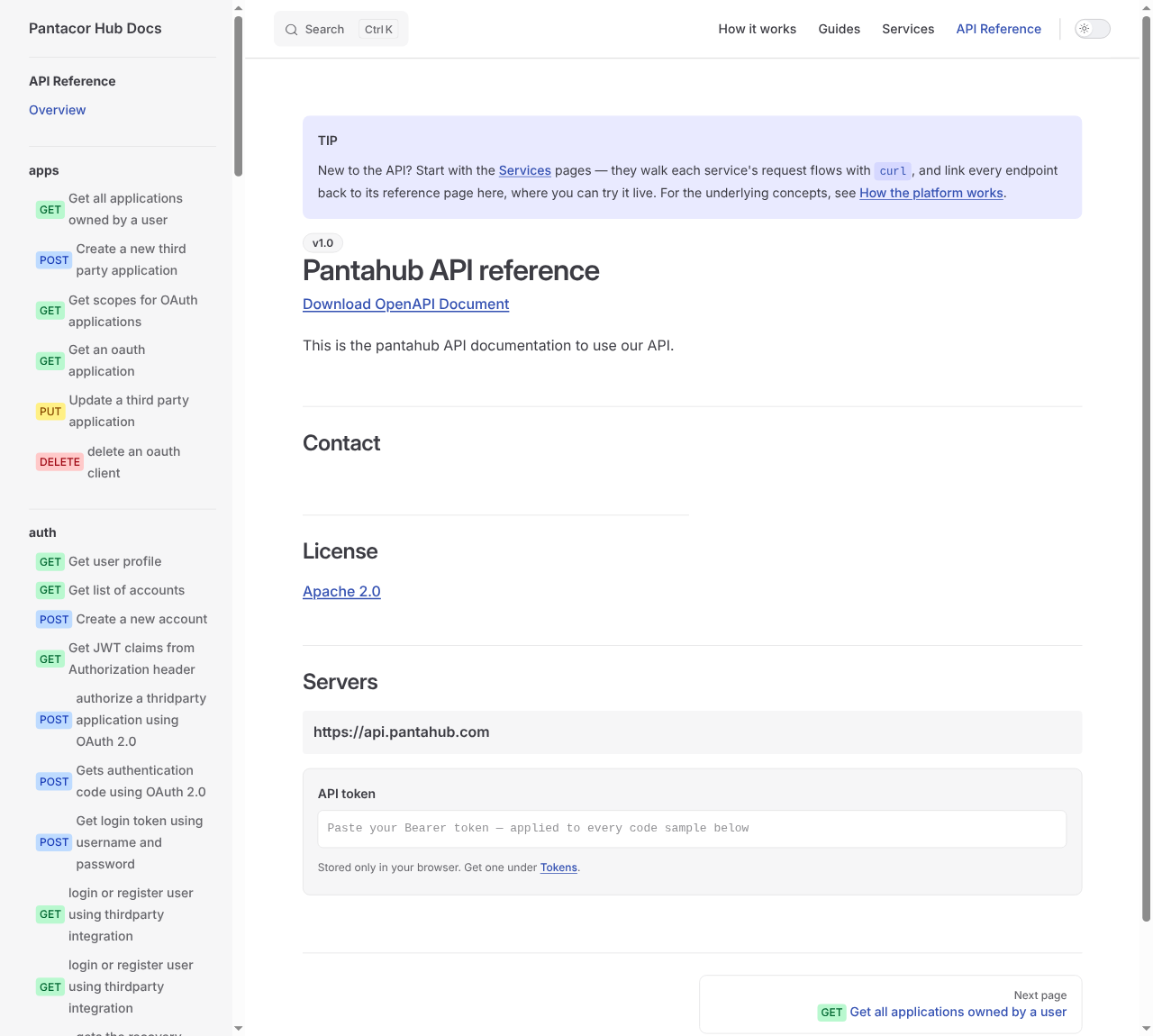Open the Apache 2.0 license link
The width and height of the screenshot is (1153, 1036).
[x=341, y=592]
